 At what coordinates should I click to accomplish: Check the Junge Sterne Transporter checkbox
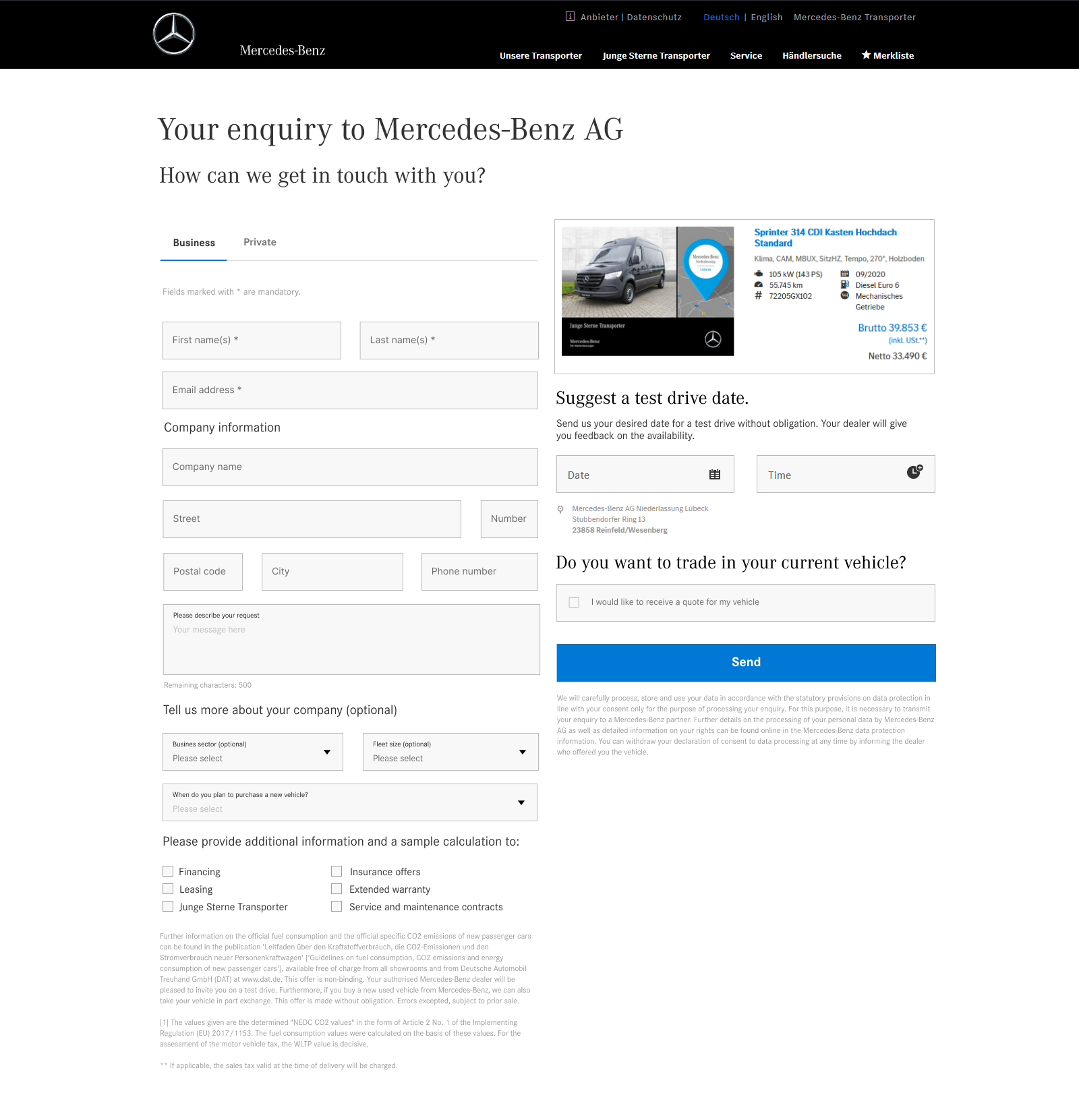click(x=168, y=906)
